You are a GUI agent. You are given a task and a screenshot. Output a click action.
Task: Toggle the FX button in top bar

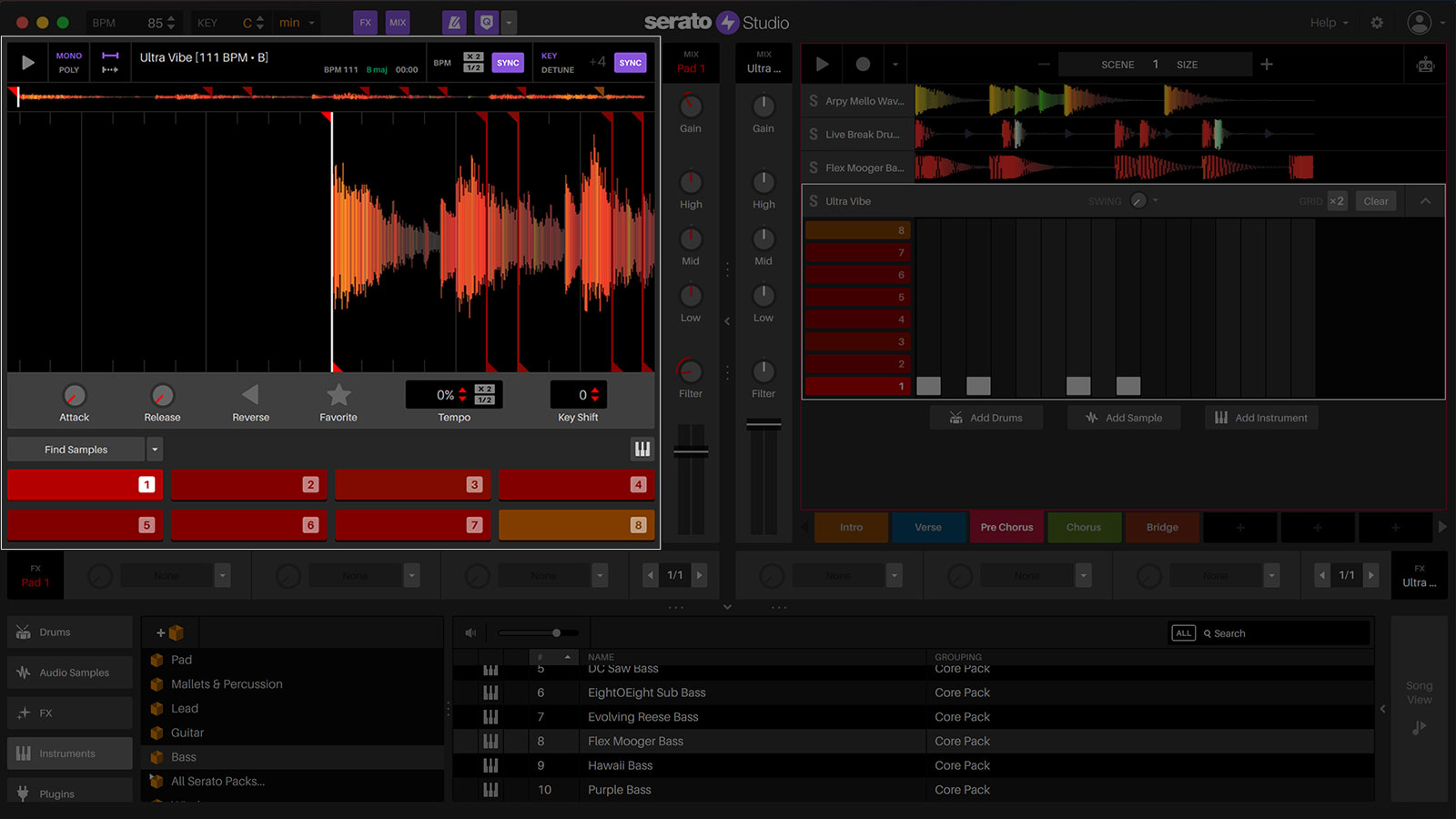tap(365, 23)
